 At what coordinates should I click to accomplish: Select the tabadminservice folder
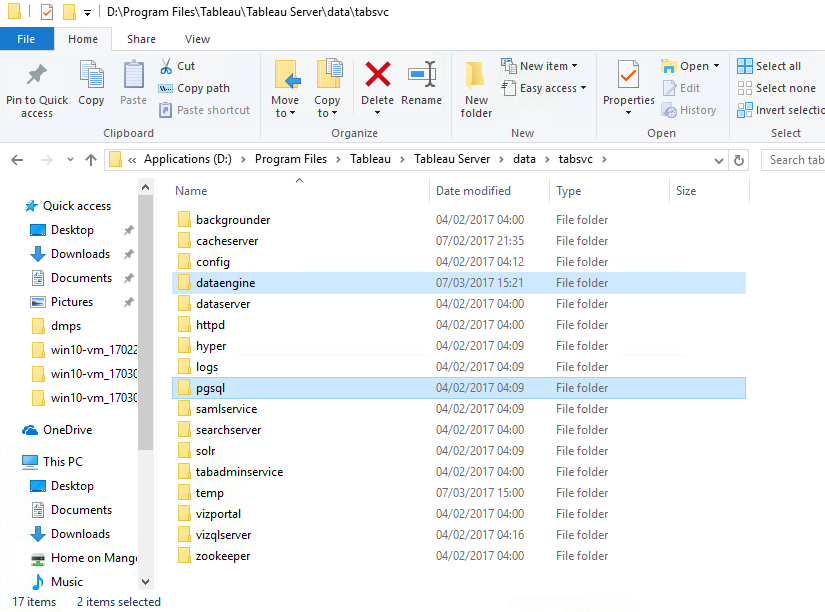point(459,472)
